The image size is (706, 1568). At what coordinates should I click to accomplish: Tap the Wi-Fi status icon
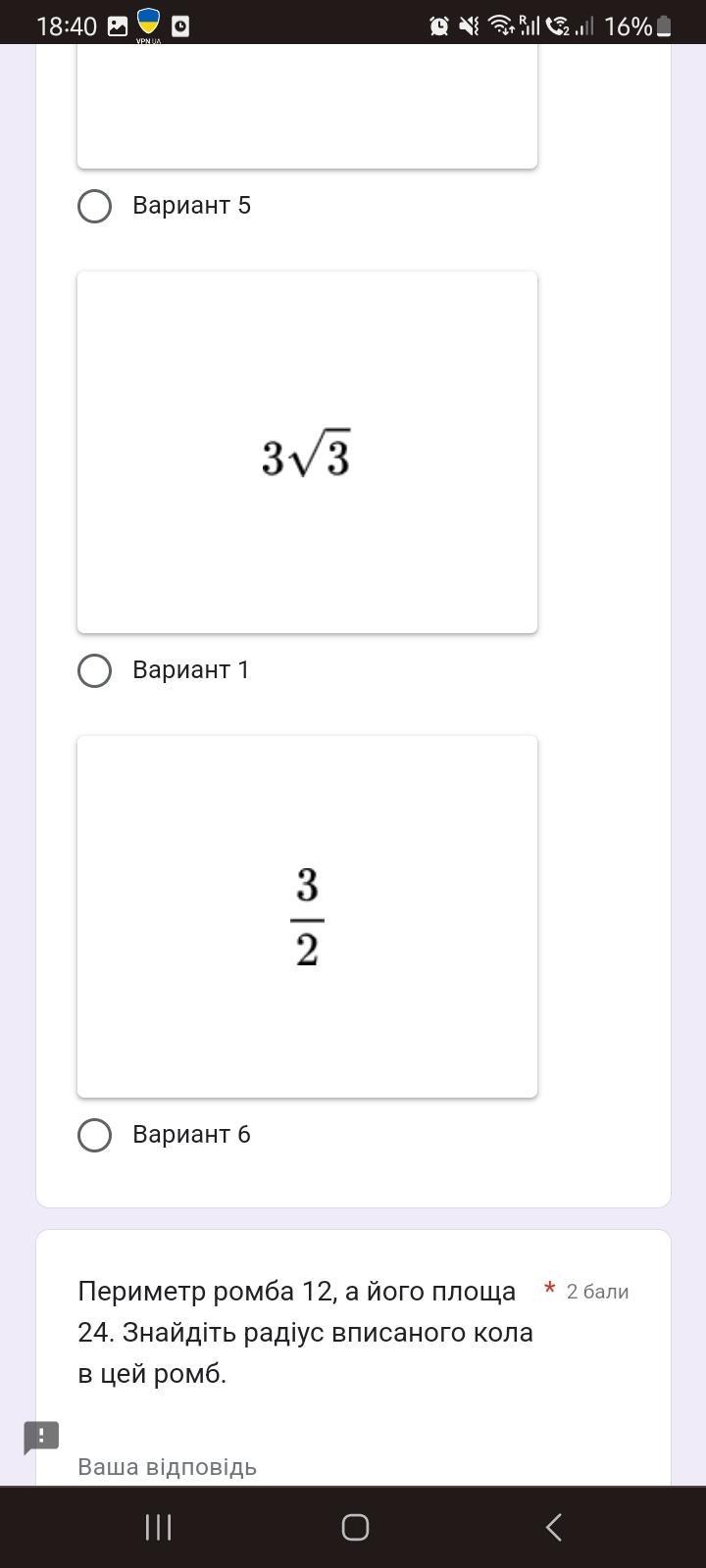point(501,26)
